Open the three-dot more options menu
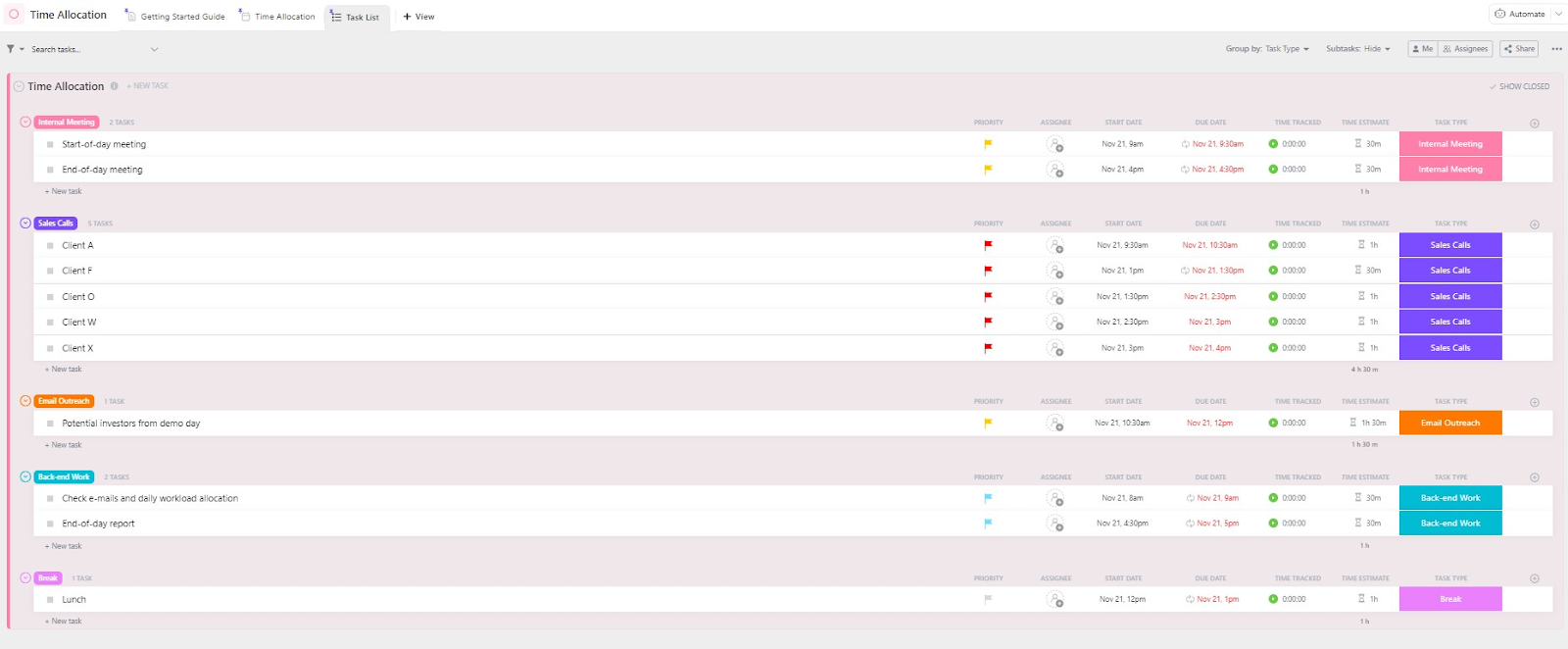 [x=1556, y=49]
